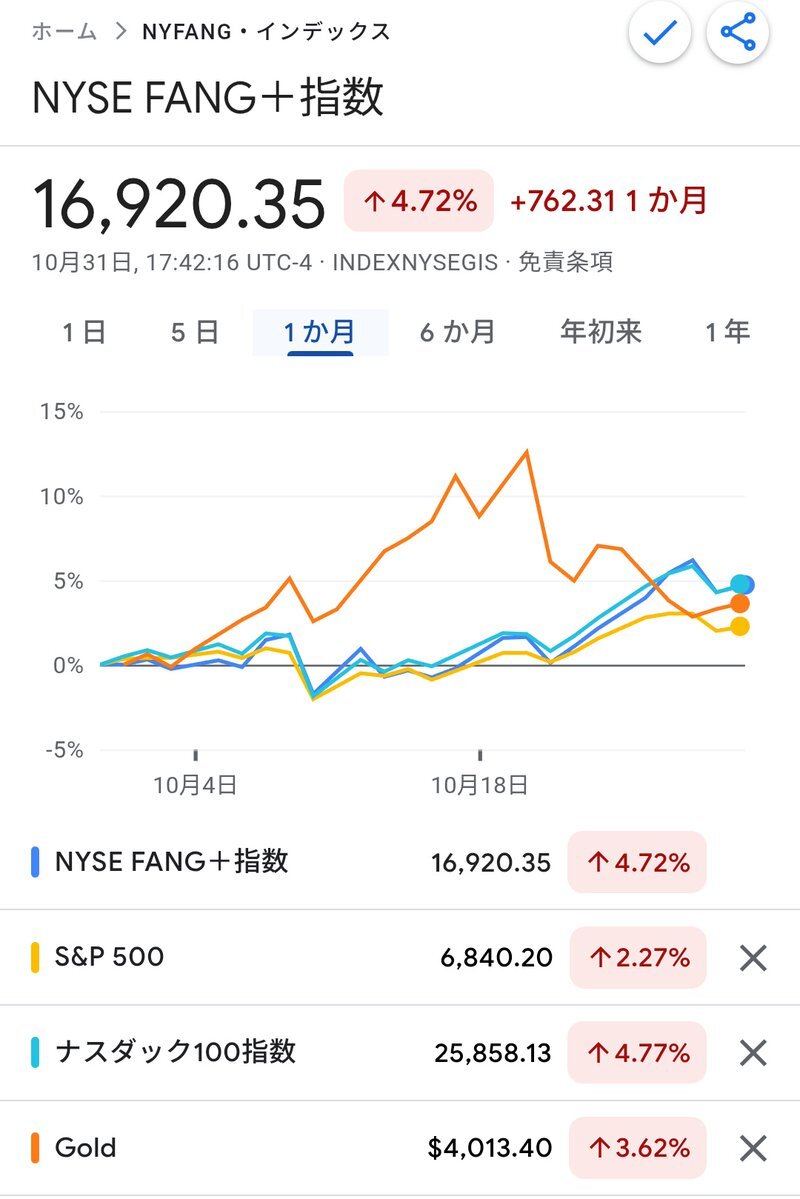Switch to the 5日 range tab
This screenshot has width=800, height=1199.
194,332
